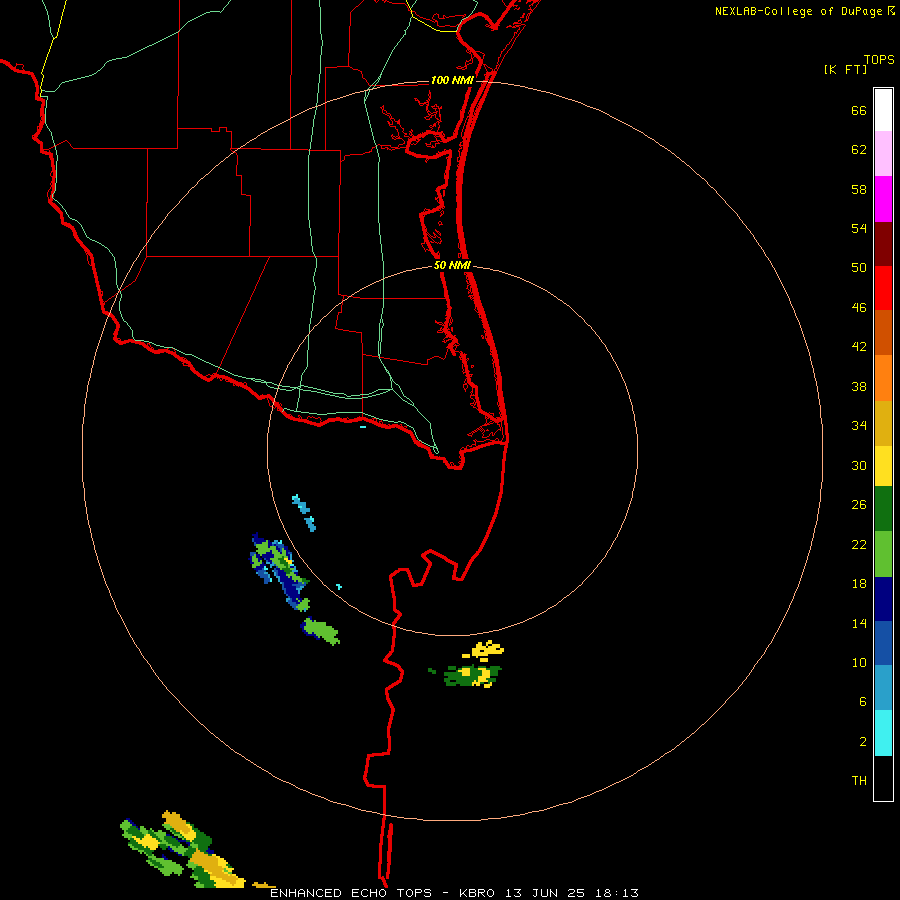Click the white swatch in the tops legend
Screen dimensions: 900x900
(x=883, y=110)
